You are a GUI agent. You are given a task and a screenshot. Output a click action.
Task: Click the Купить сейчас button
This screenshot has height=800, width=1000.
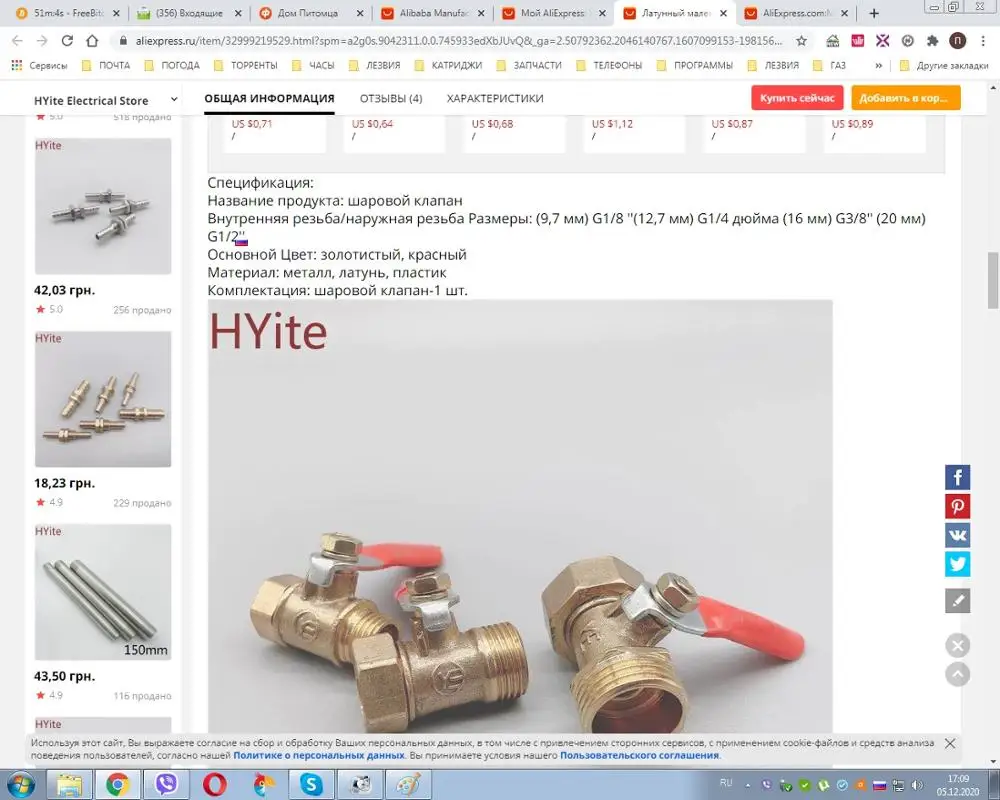point(797,98)
